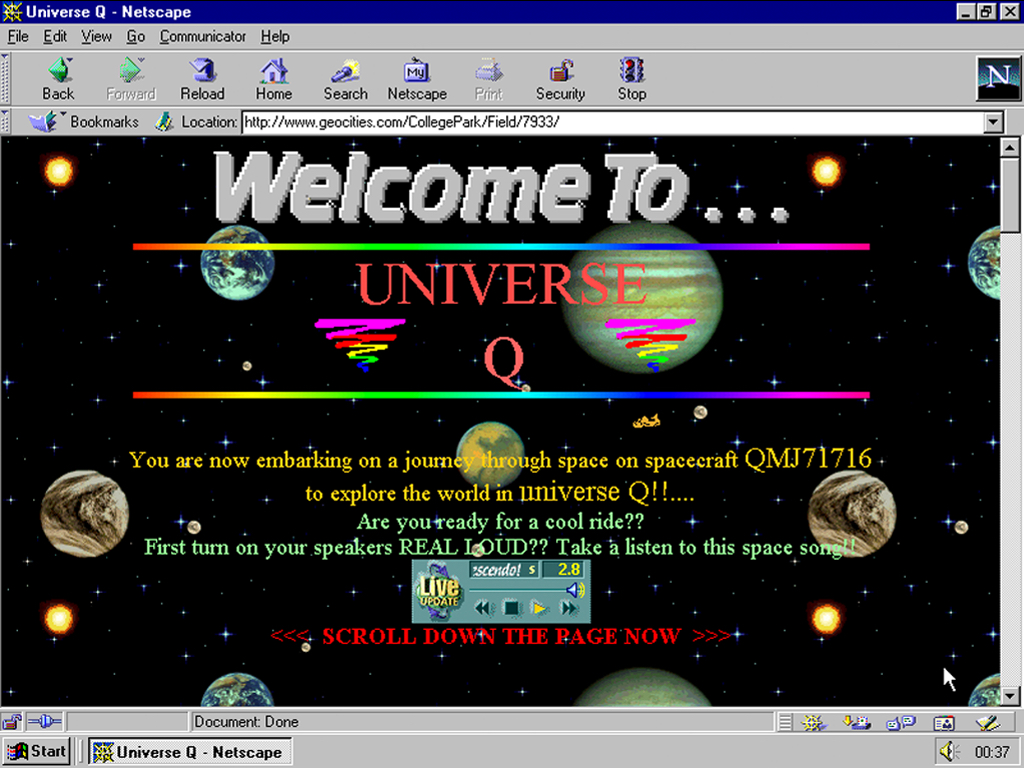Screen dimensions: 1024x768
Task: Stop page loading with Stop icon
Action: [x=632, y=79]
